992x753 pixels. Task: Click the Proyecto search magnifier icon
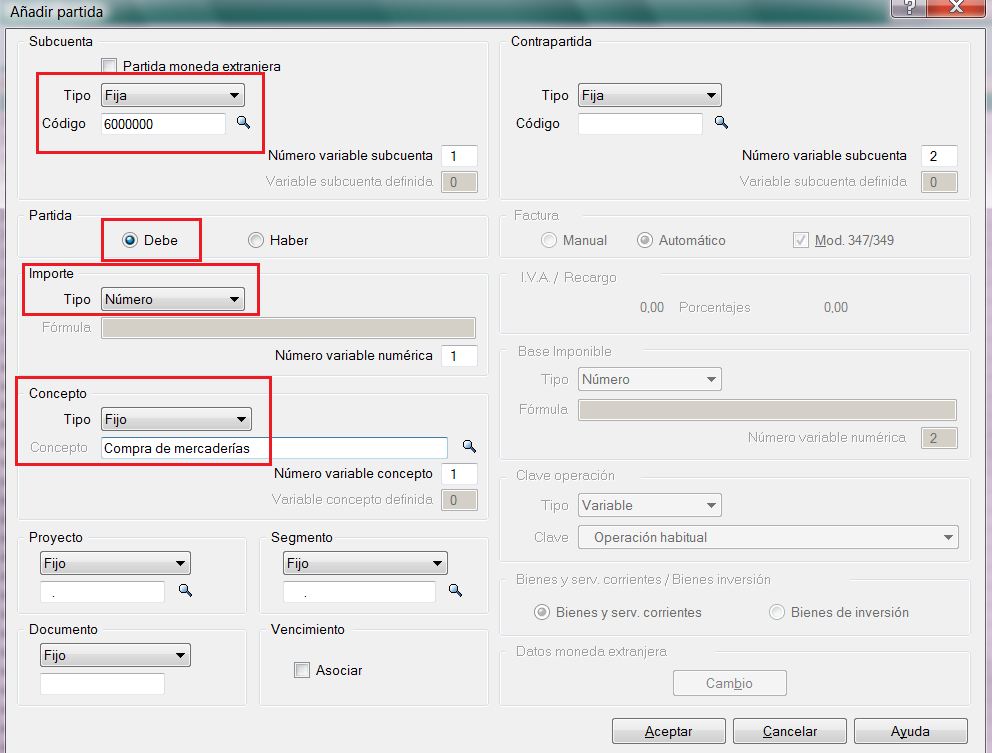185,591
